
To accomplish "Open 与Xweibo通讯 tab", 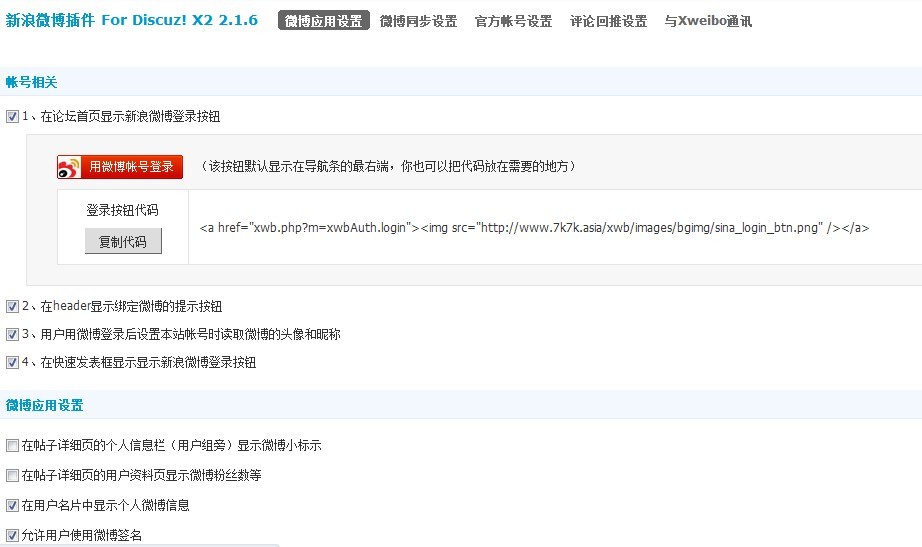I will tap(708, 21).
